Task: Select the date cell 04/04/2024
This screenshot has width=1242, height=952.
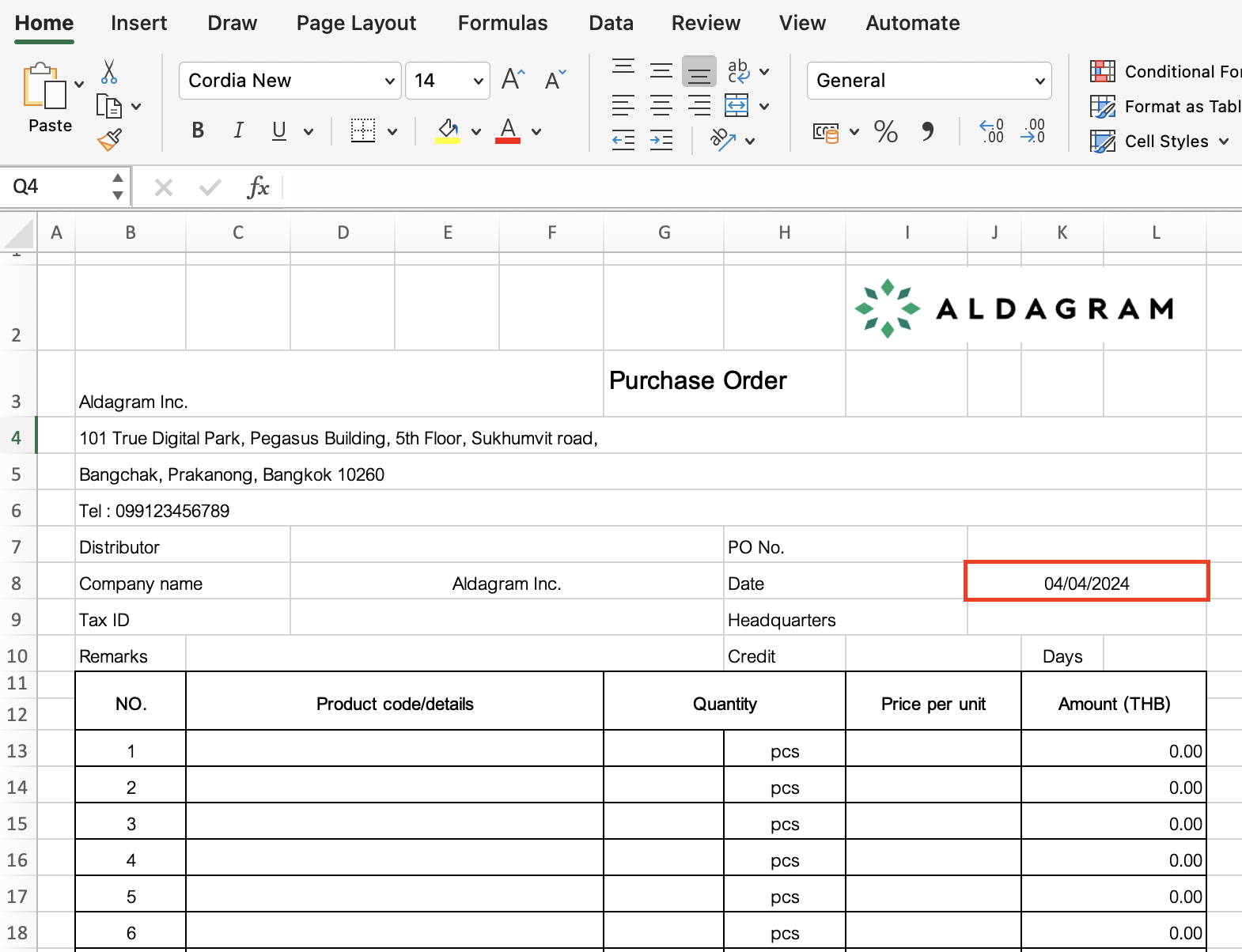Action: [x=1086, y=584]
